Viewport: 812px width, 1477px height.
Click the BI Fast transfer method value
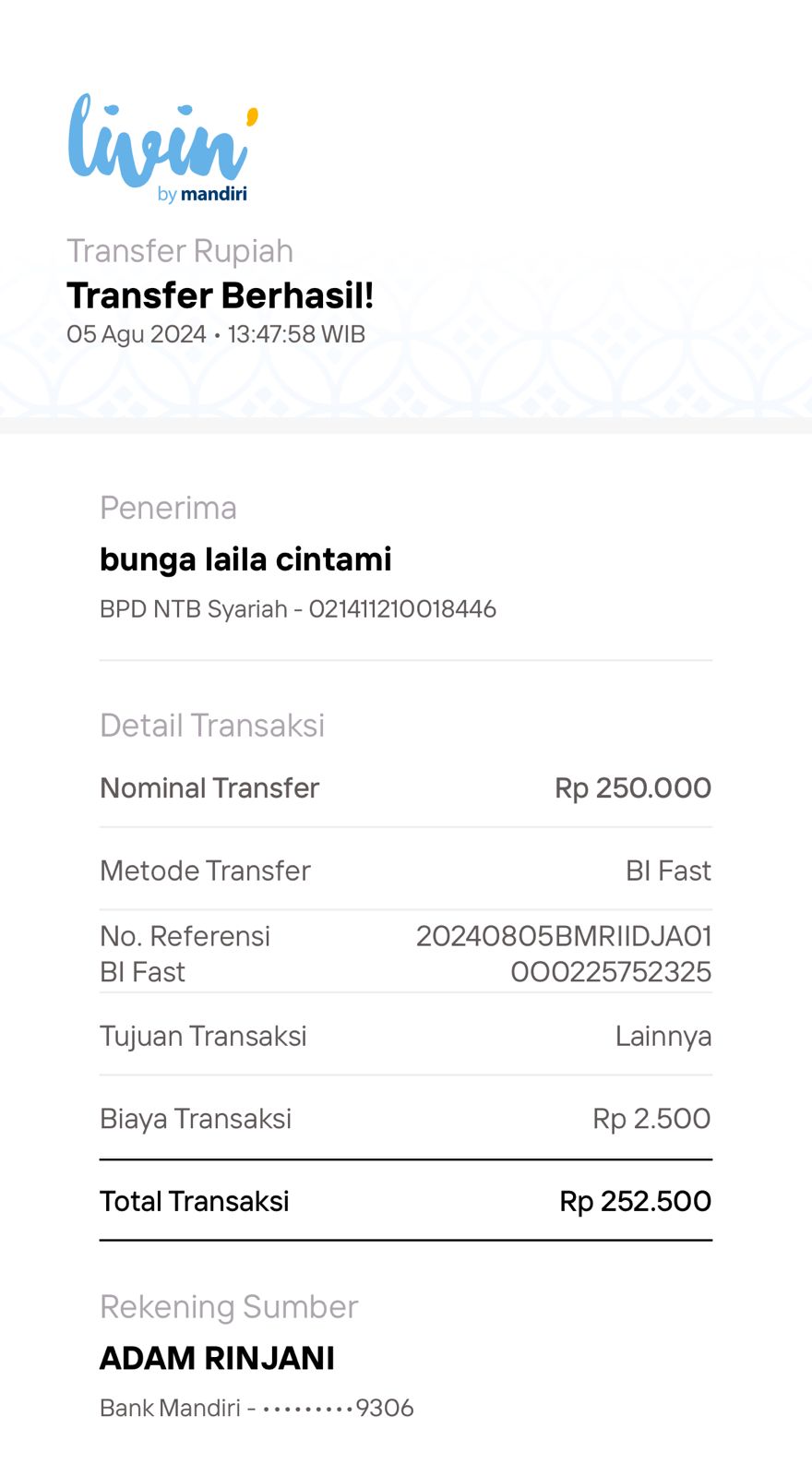point(668,871)
